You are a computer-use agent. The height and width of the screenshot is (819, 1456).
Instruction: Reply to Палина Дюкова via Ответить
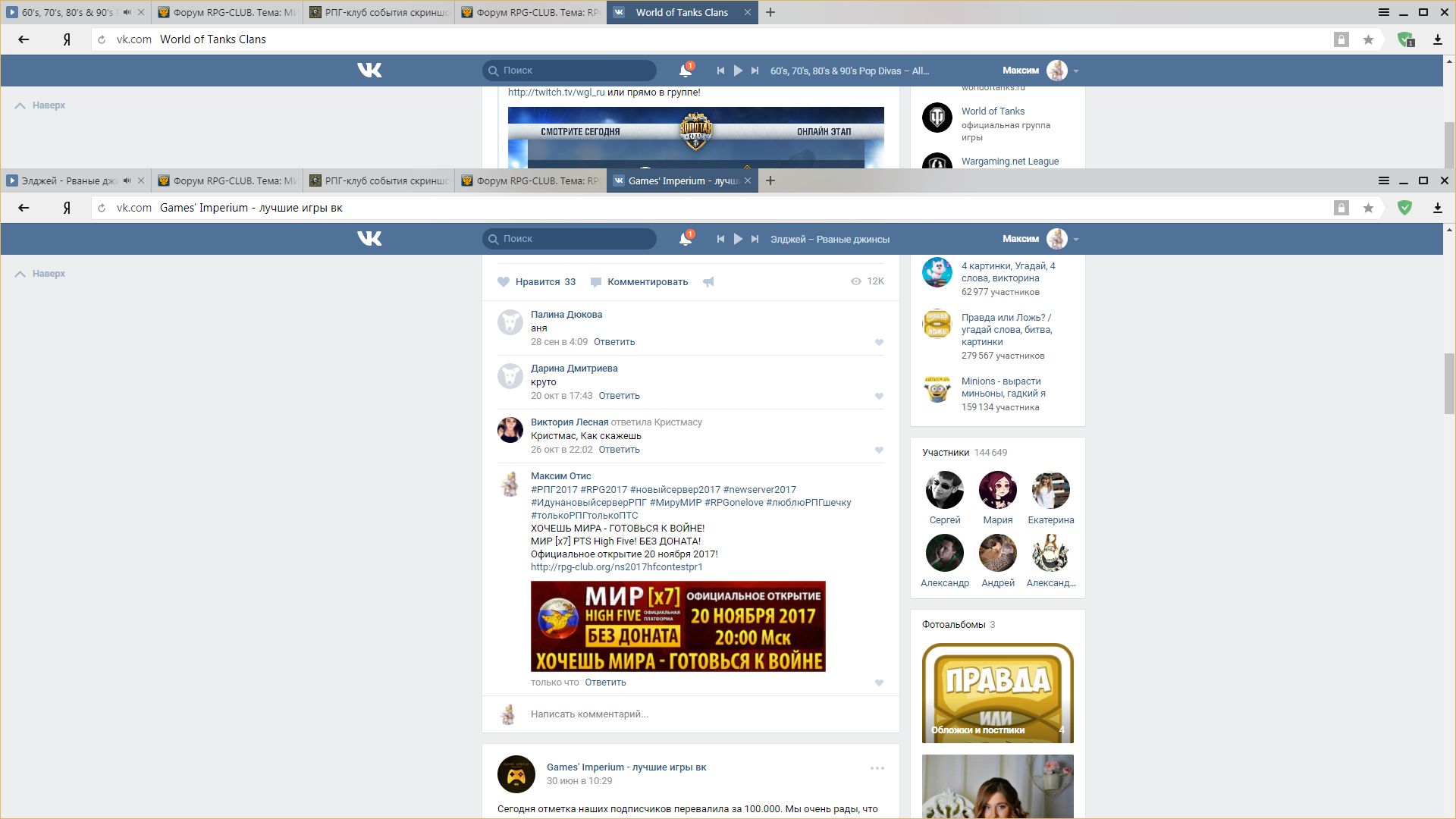tap(613, 342)
